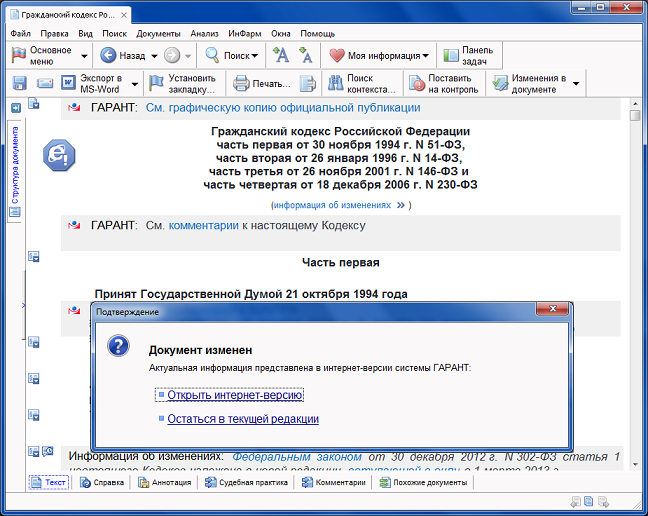Viewport: 648px width, 516px height.
Task: Expand the Основное меню dropdown
Action: pyautogui.click(x=84, y=56)
